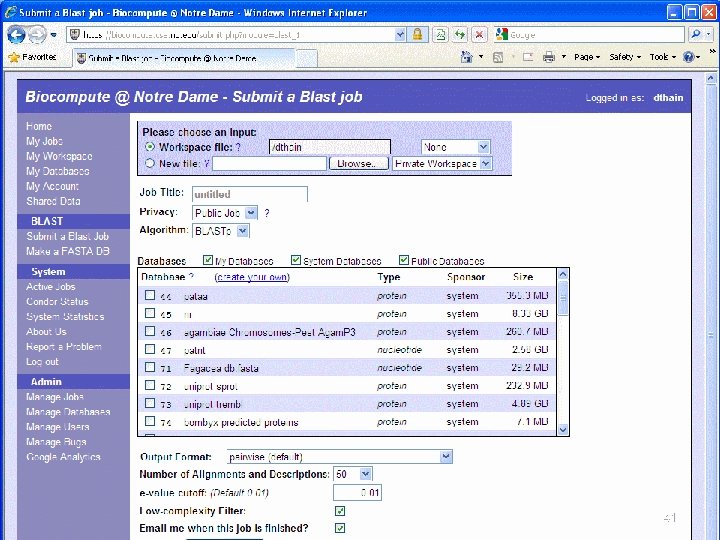Open the Page menu
The image size is (720, 540).
(587, 57)
